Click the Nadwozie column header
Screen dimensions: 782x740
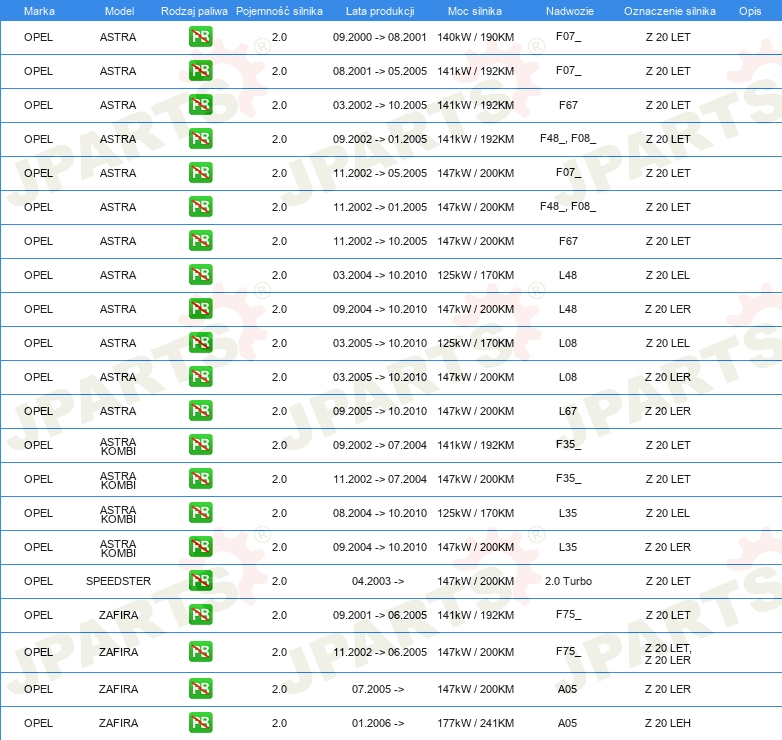pyautogui.click(x=570, y=11)
